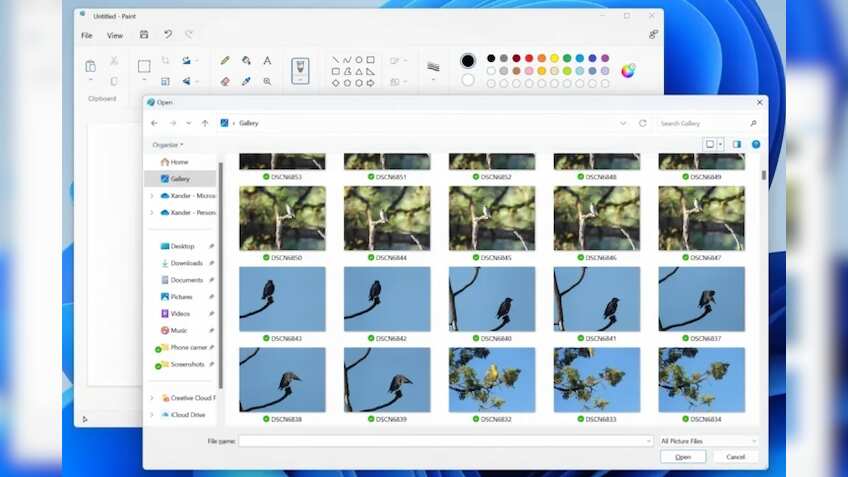Image resolution: width=848 pixels, height=477 pixels.
Task: Click the Save icon in Paint title bar
Action: [144, 35]
